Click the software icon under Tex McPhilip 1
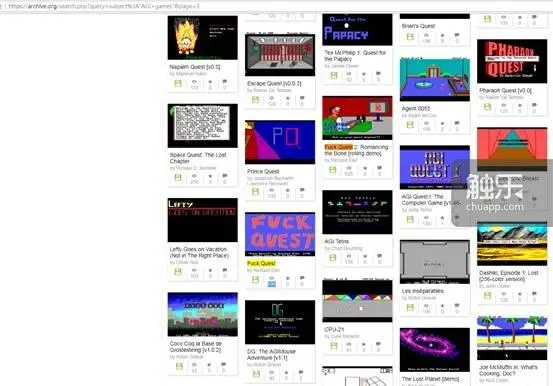The width and height of the screenshot is (553, 386). pos(334,76)
